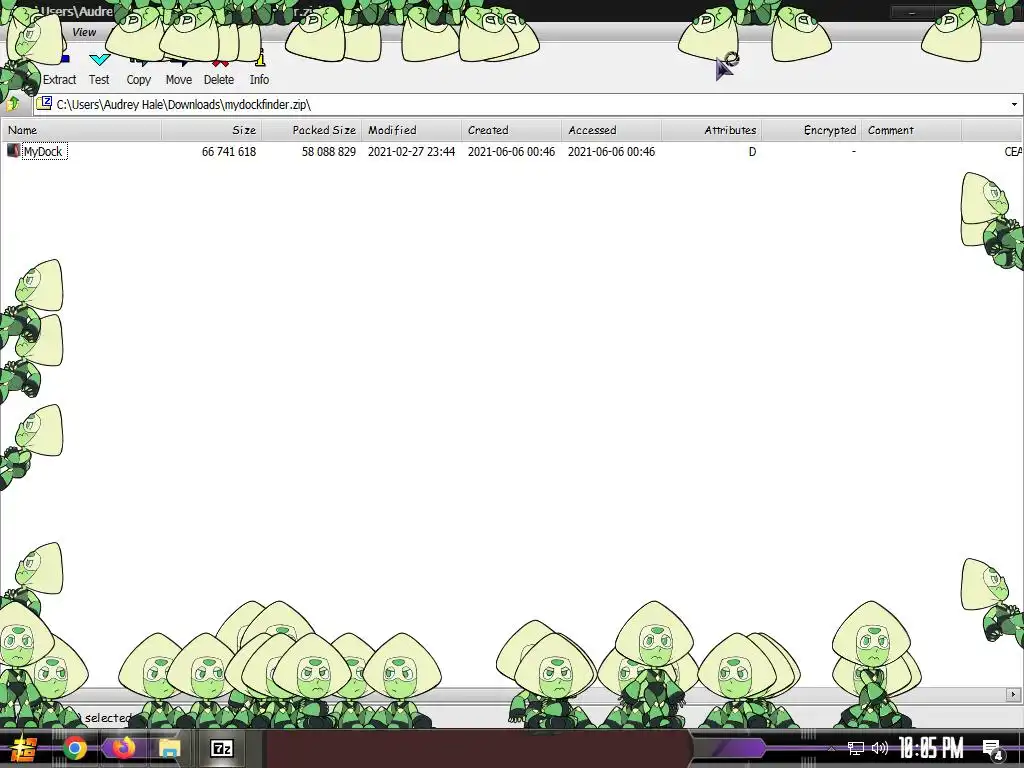Click the Attributes column header
The image size is (1024, 768).
coord(711,130)
